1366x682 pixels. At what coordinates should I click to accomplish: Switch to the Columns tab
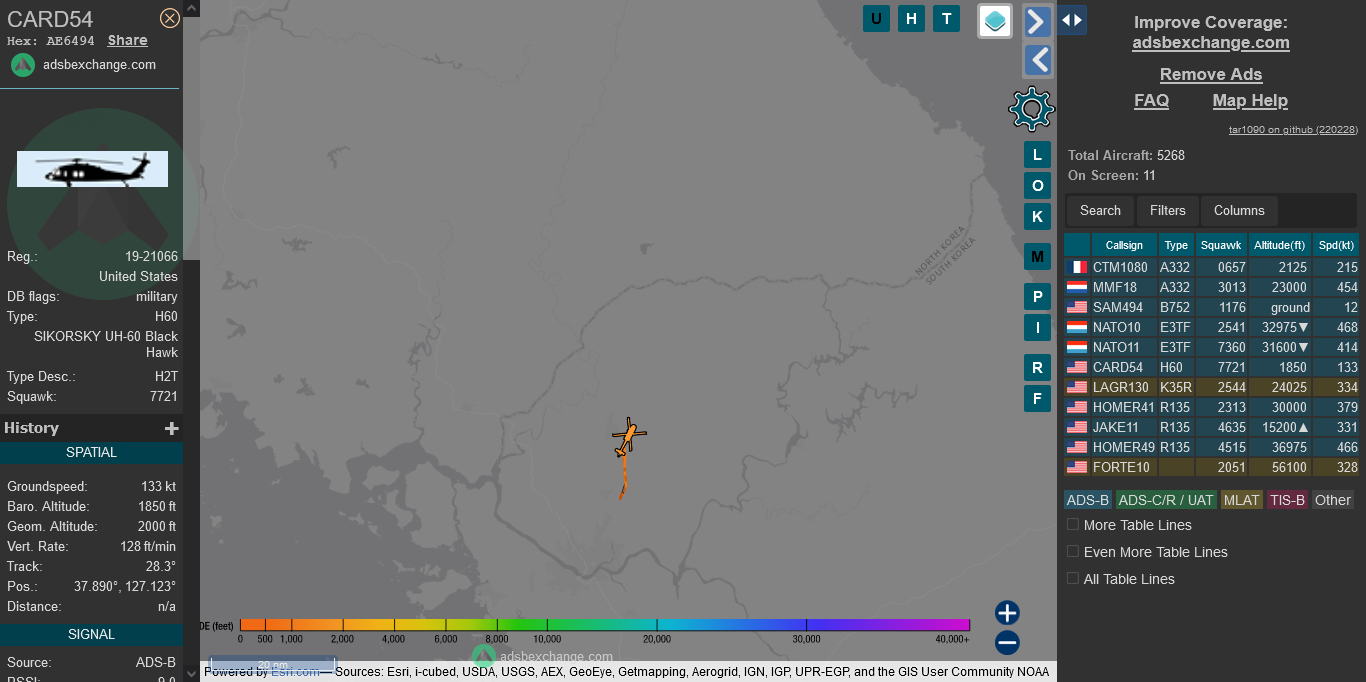click(x=1239, y=211)
